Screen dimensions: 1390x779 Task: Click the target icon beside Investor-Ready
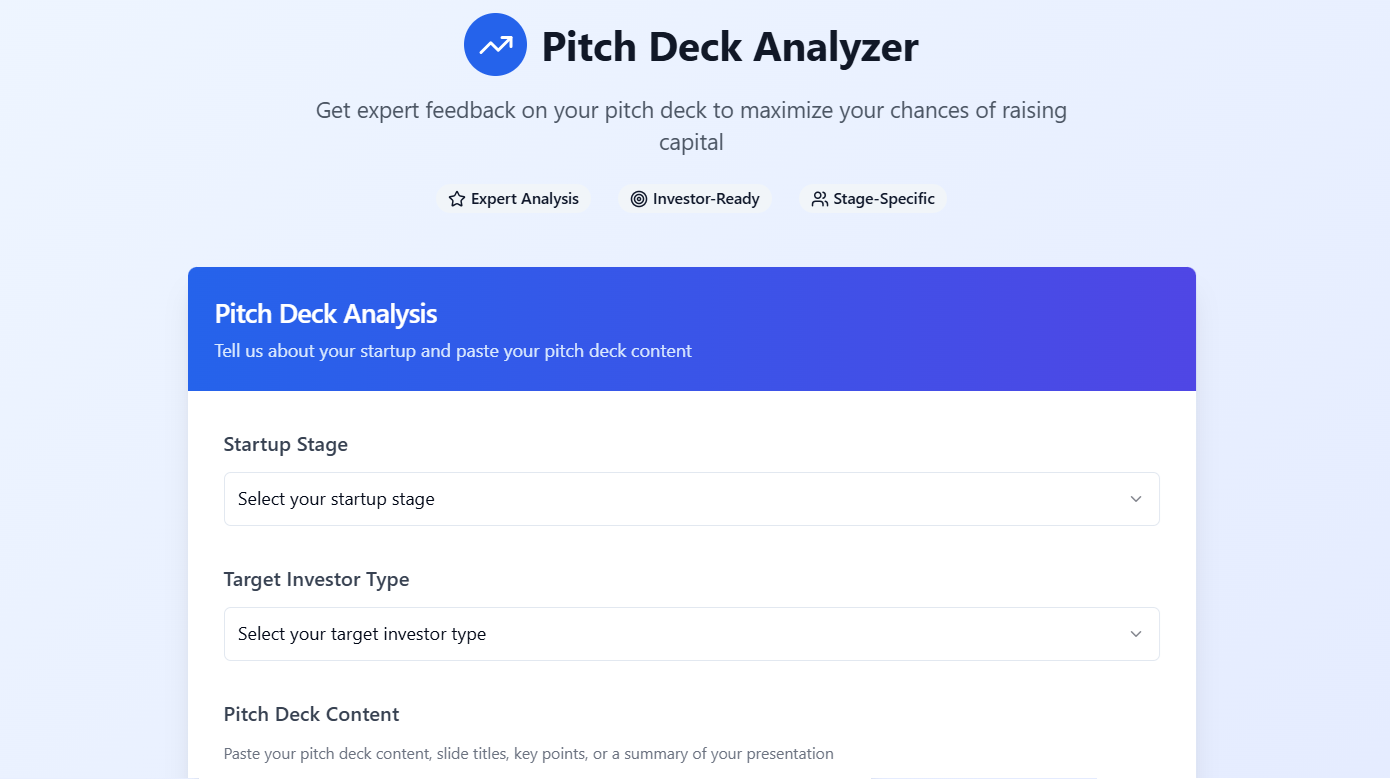(639, 199)
